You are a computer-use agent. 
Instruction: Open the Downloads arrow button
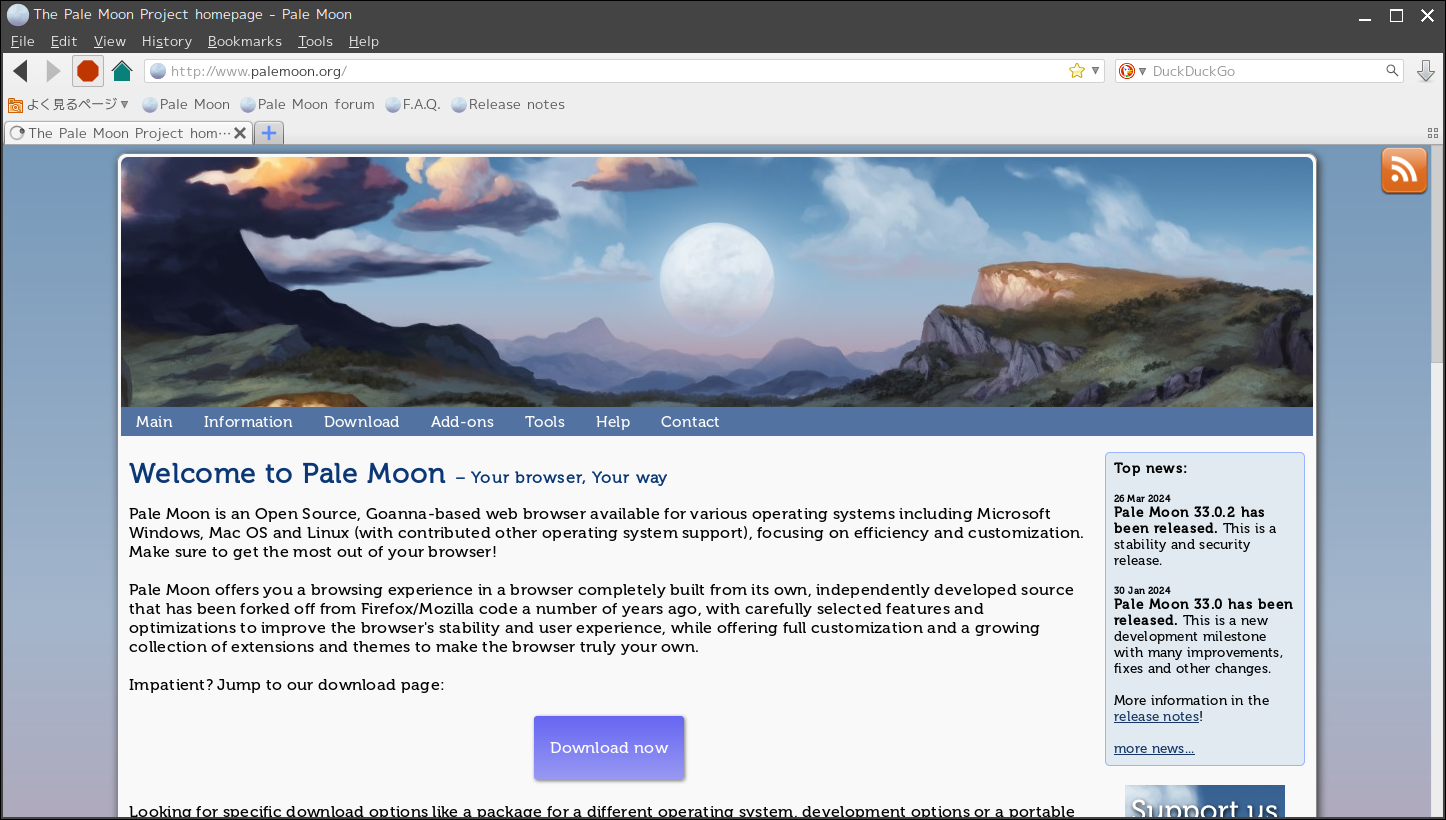(x=1426, y=71)
